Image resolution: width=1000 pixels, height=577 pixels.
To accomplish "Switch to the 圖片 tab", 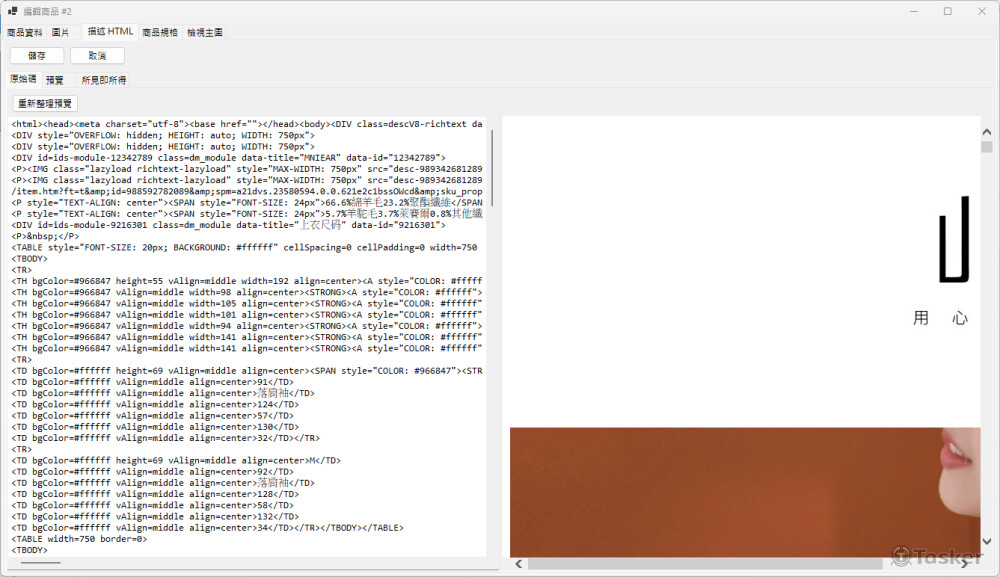I will [61, 33].
